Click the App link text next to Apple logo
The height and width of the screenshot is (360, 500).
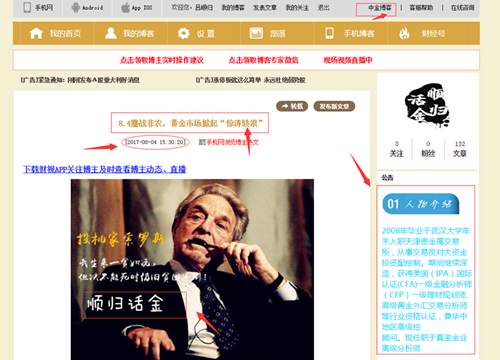(142, 8)
